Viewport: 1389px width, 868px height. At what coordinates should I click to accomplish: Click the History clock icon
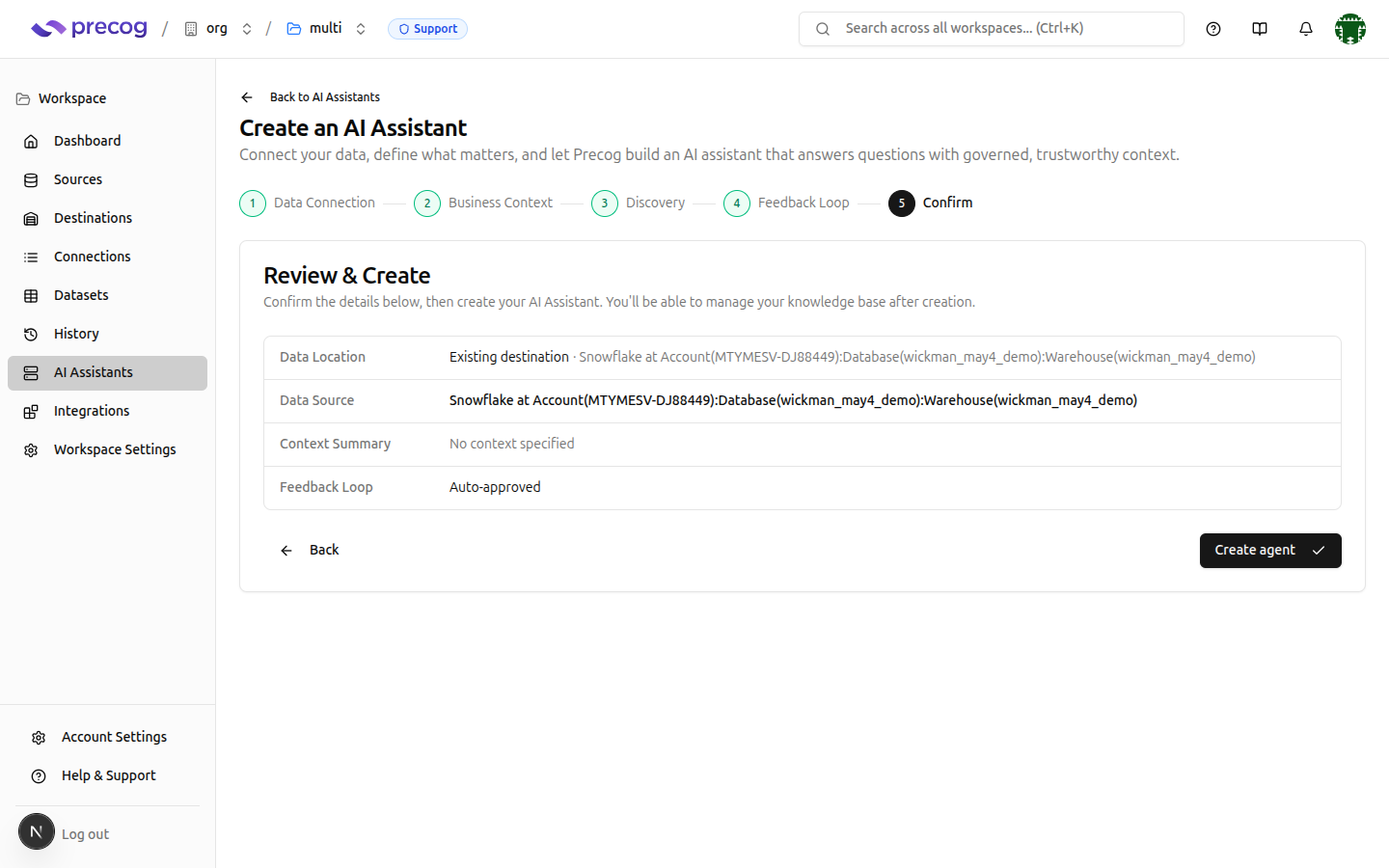[x=31, y=334]
